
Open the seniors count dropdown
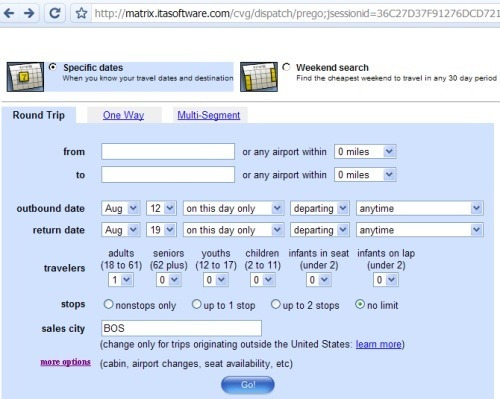coord(169,280)
